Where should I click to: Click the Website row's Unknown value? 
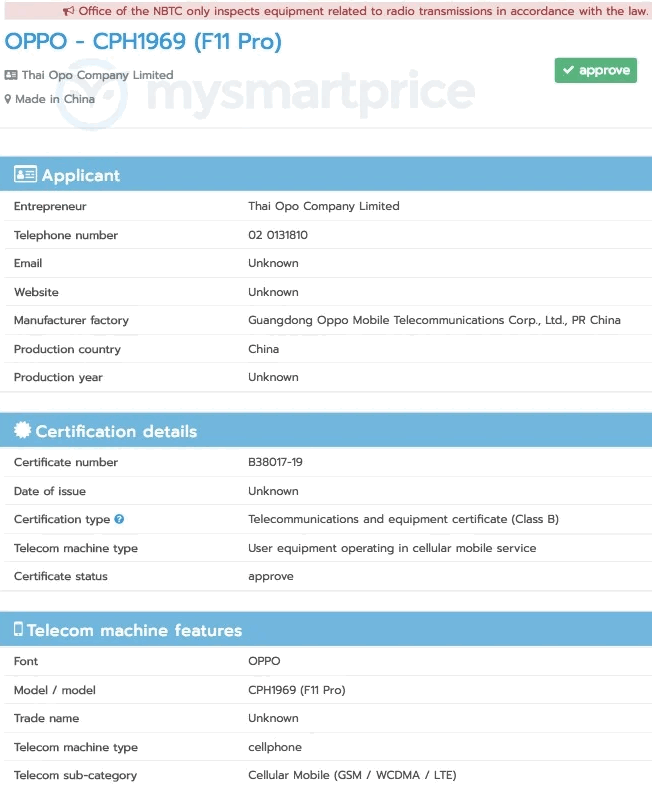(x=273, y=292)
